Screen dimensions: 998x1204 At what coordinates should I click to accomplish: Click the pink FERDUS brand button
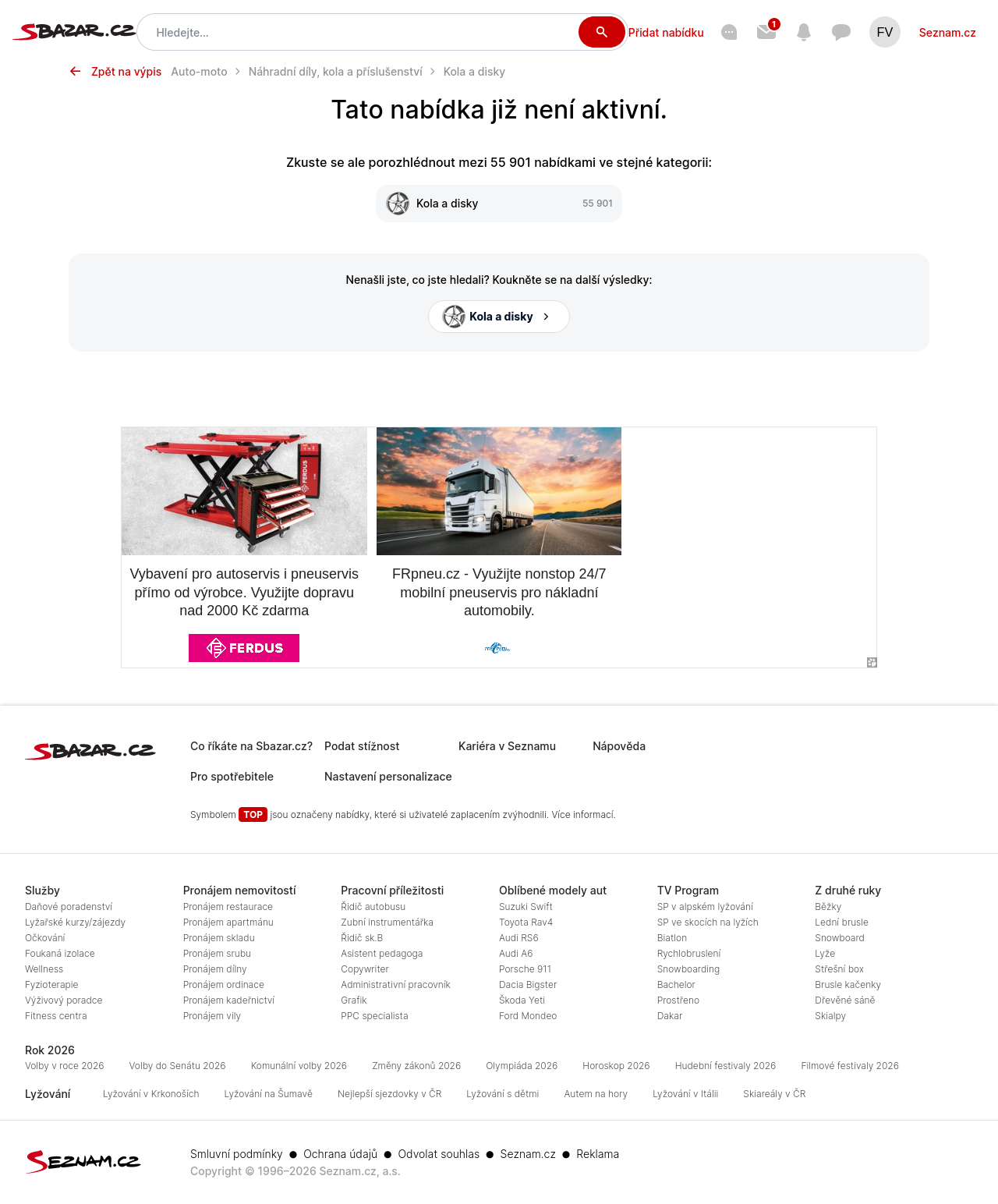click(244, 648)
